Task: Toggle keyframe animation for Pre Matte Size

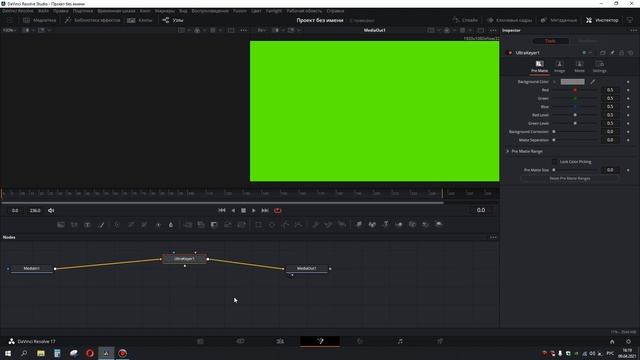Action: (628, 170)
